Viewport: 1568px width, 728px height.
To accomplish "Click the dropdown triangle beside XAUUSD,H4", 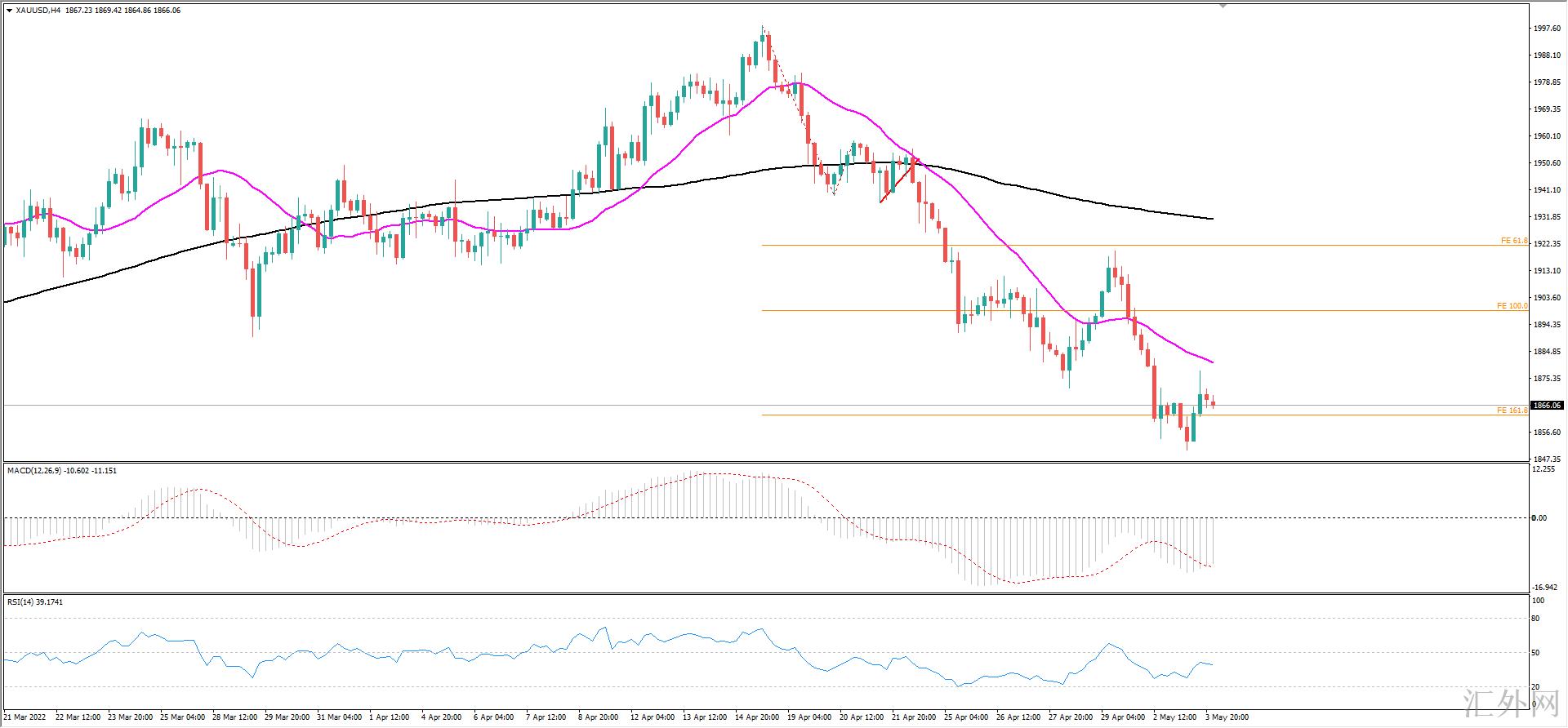I will point(9,11).
